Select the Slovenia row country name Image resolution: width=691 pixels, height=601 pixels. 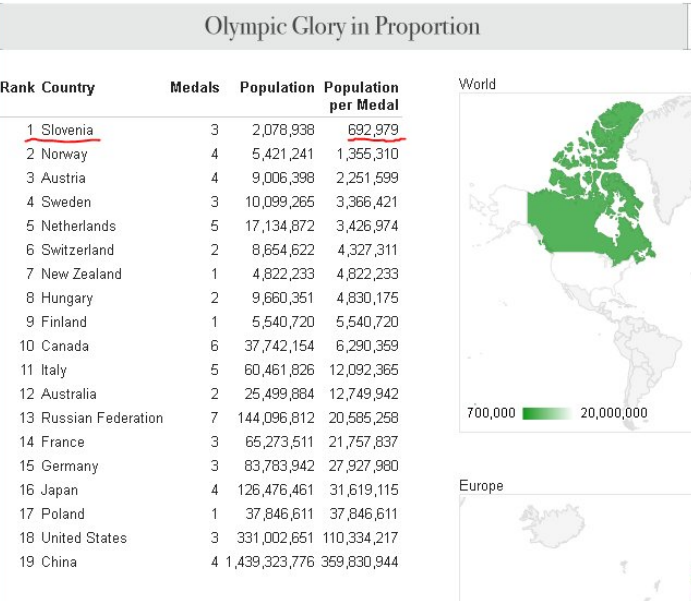coord(67,130)
